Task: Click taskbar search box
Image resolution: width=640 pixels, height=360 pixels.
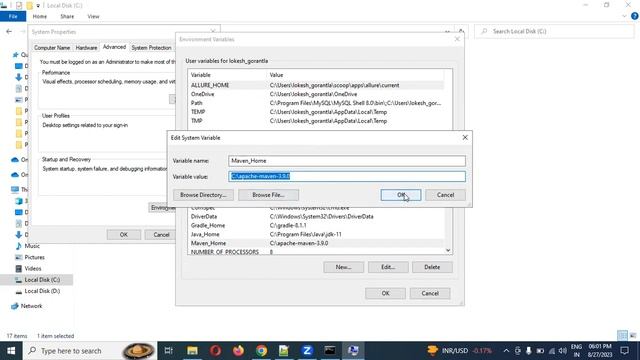Action: click(90, 351)
